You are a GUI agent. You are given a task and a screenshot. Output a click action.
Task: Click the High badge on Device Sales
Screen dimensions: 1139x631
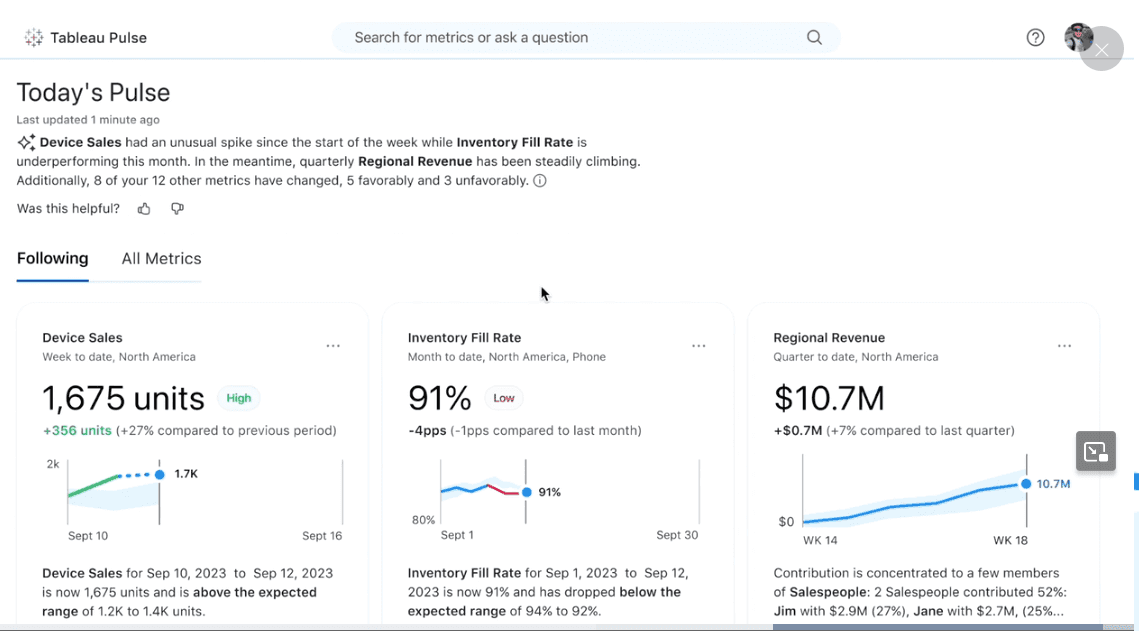pyautogui.click(x=238, y=398)
